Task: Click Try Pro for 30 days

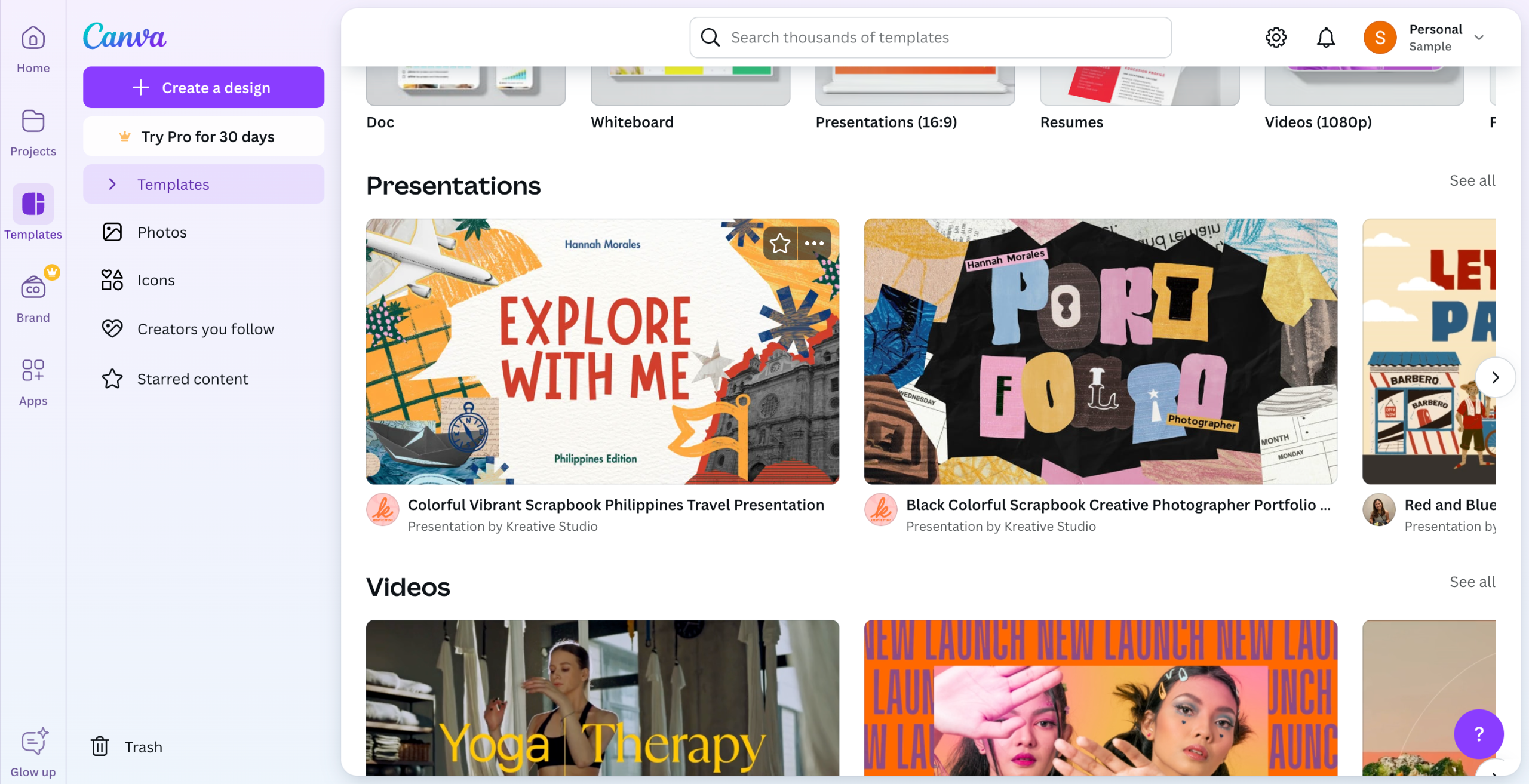Action: 204,137
